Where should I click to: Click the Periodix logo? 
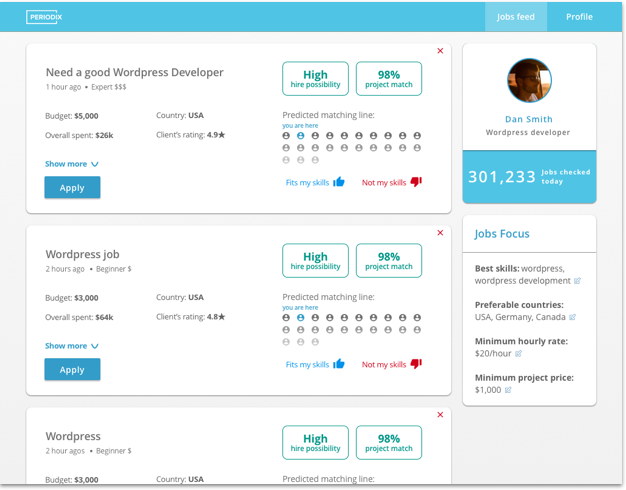pos(46,17)
